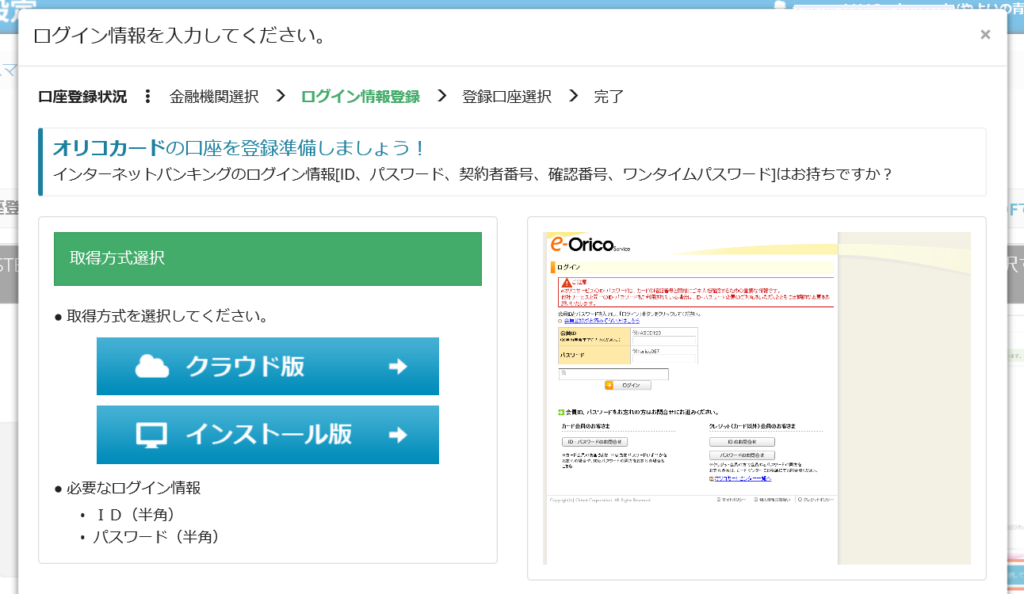Click the ＩＤ（半角） list item
1024x594 pixels.
click(135, 514)
